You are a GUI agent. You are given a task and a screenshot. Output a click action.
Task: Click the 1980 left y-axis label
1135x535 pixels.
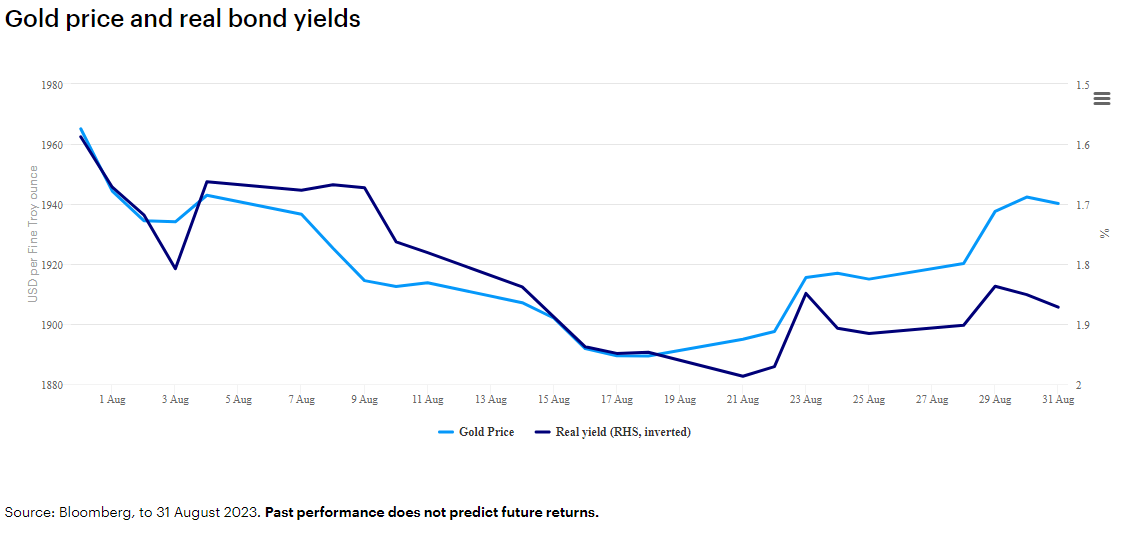click(x=52, y=85)
